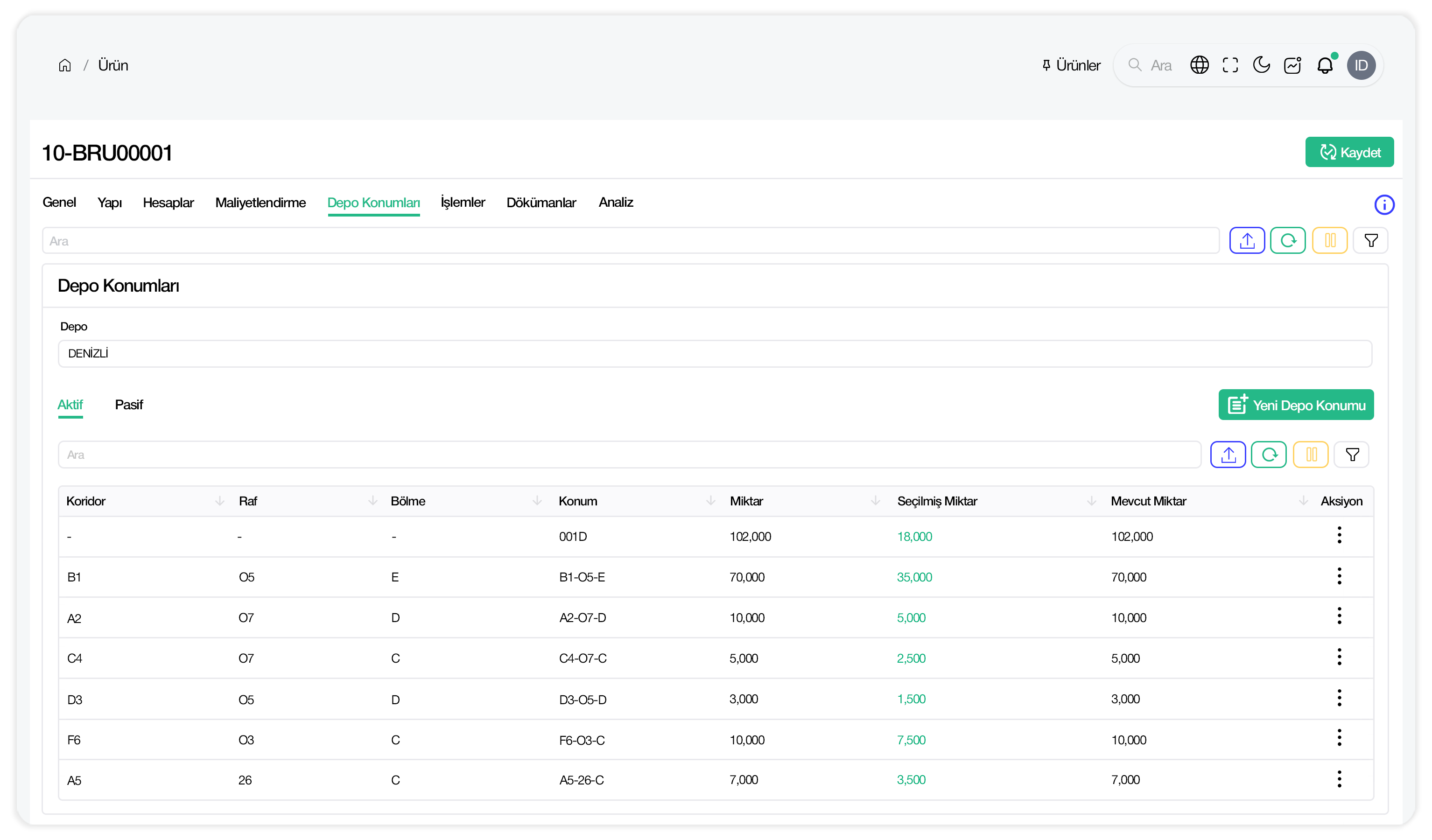Enter fullscreen mode via header icon
Screen dimensions: 1432x840
(1230, 65)
